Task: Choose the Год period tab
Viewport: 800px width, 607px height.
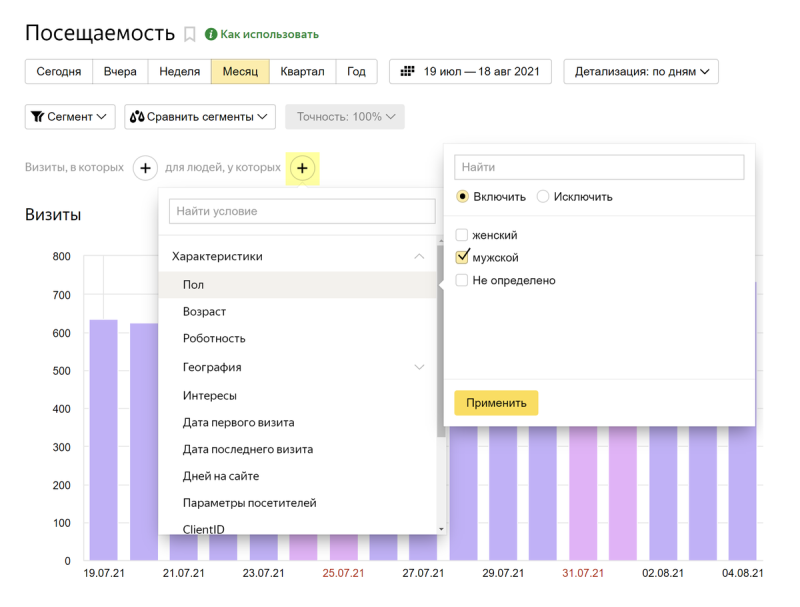Action: [x=356, y=71]
